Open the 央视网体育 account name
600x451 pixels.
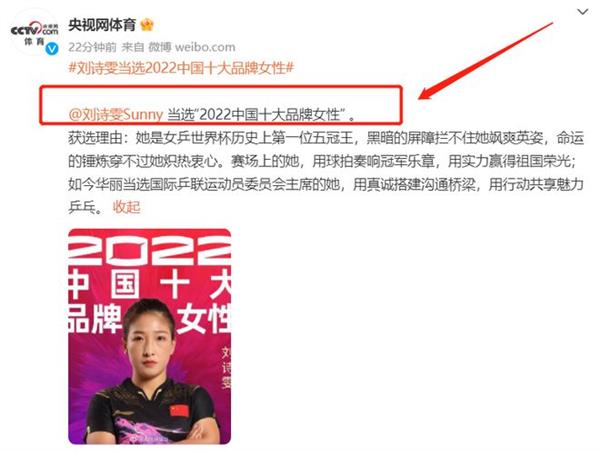click(x=102, y=25)
